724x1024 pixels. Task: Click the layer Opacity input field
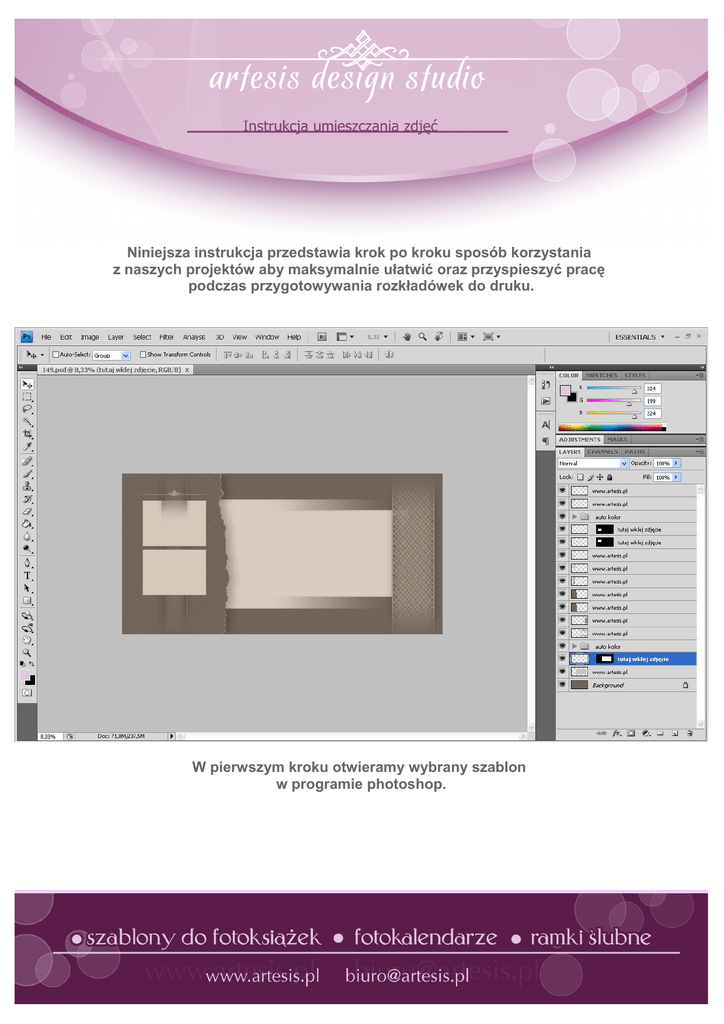pyautogui.click(x=663, y=464)
